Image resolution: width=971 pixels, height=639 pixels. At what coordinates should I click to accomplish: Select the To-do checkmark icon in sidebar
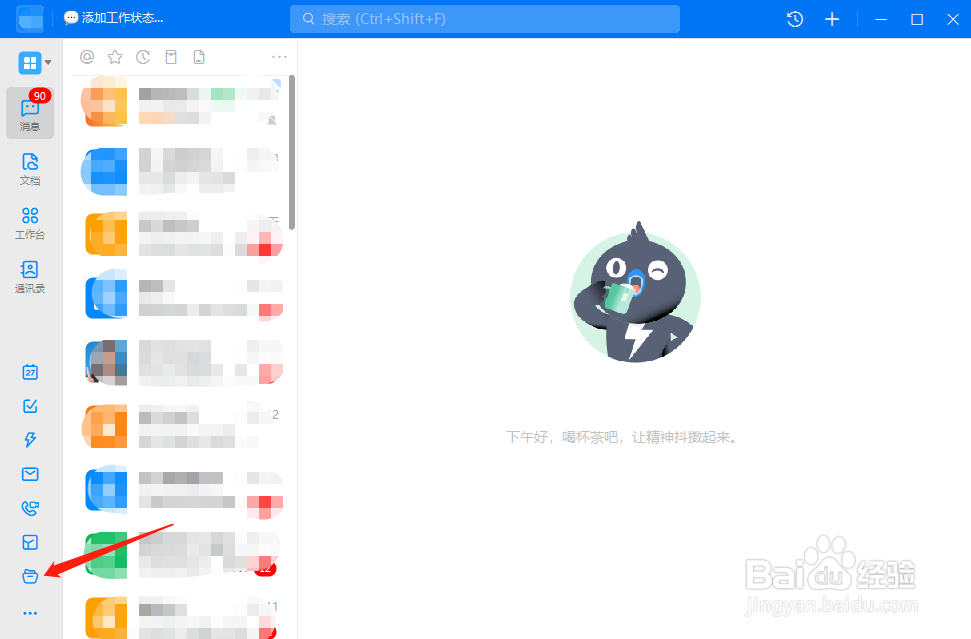click(29, 406)
